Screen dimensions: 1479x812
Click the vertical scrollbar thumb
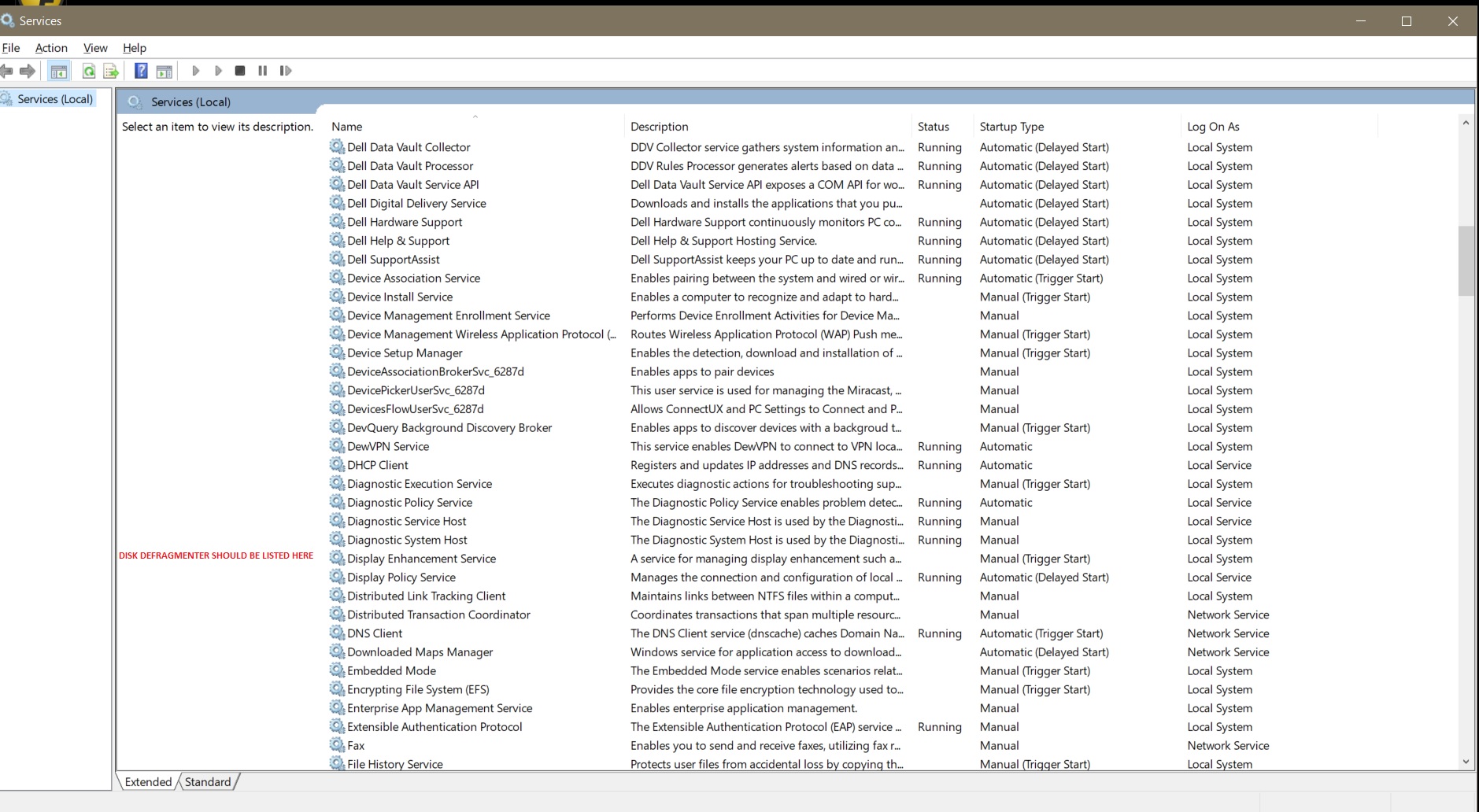click(1466, 261)
